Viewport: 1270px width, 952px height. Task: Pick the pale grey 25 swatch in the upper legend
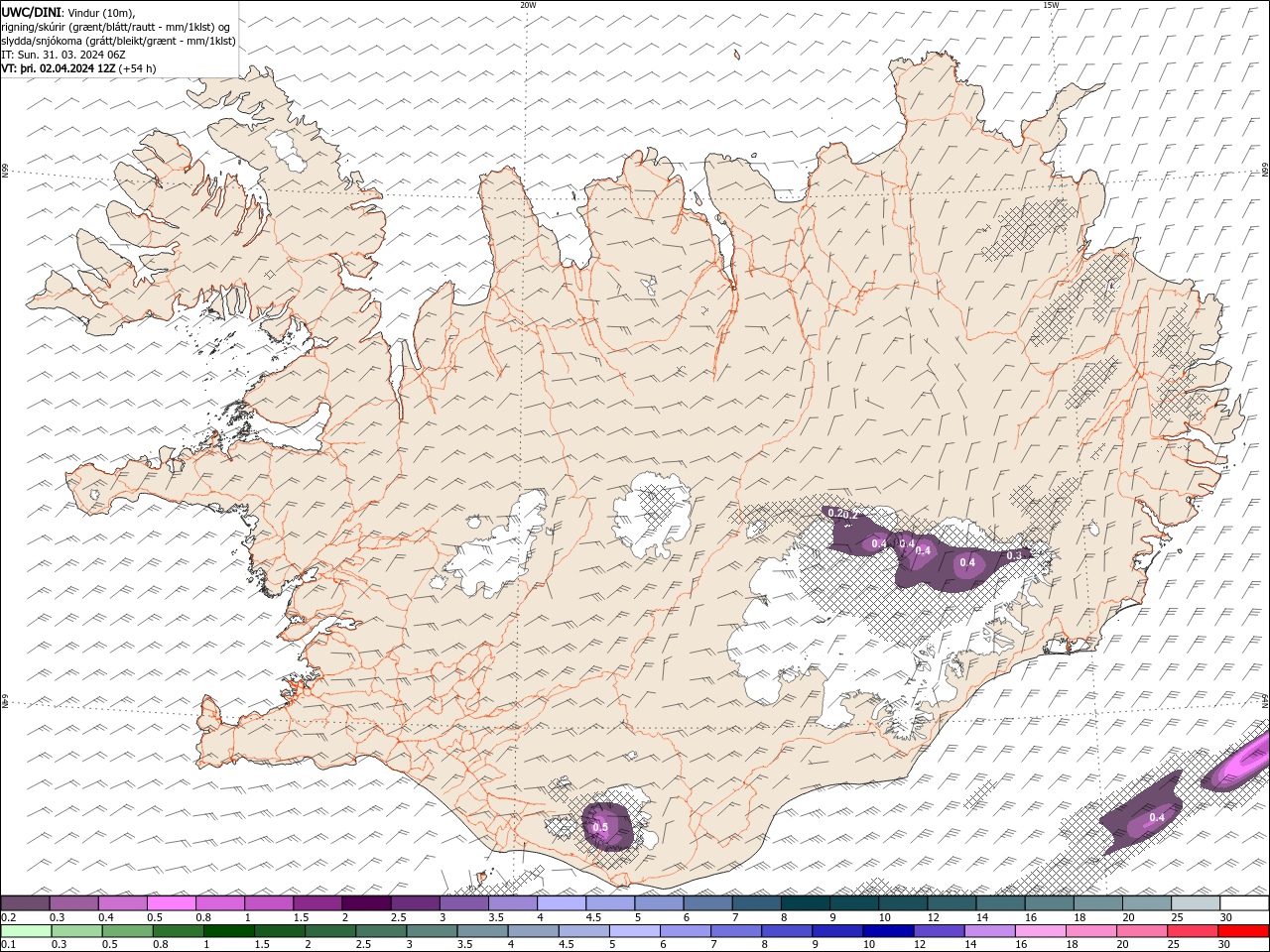(x=1195, y=902)
